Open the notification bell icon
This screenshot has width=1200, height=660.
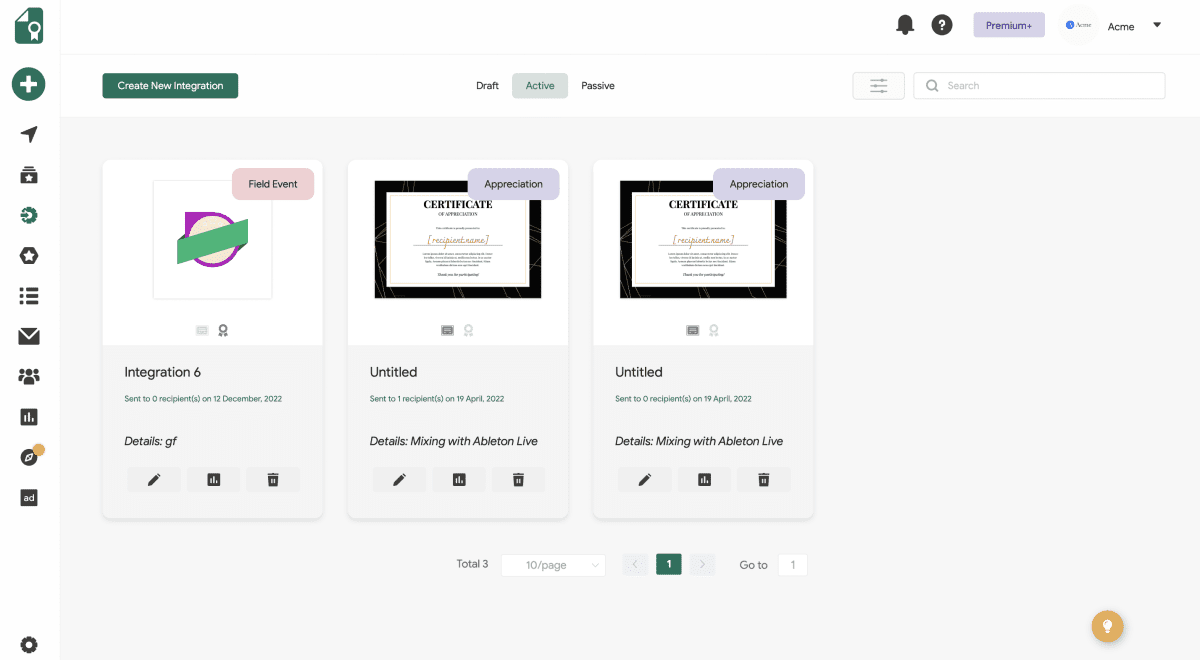905,25
